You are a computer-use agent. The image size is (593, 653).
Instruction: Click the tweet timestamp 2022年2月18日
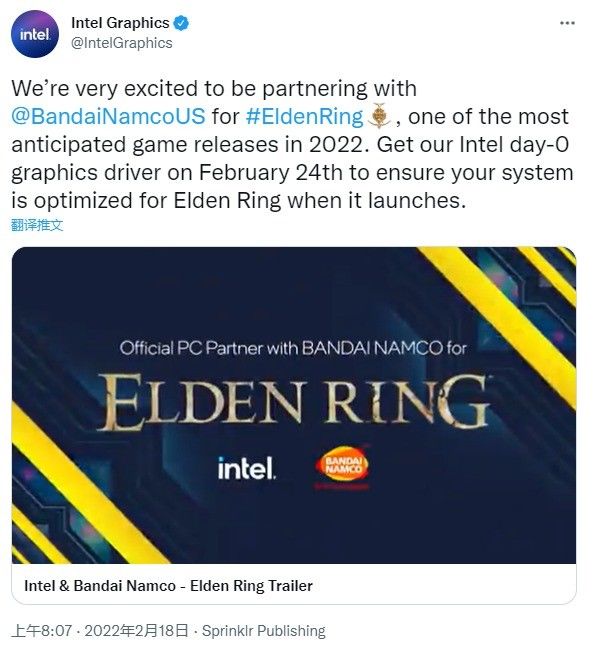[136, 631]
